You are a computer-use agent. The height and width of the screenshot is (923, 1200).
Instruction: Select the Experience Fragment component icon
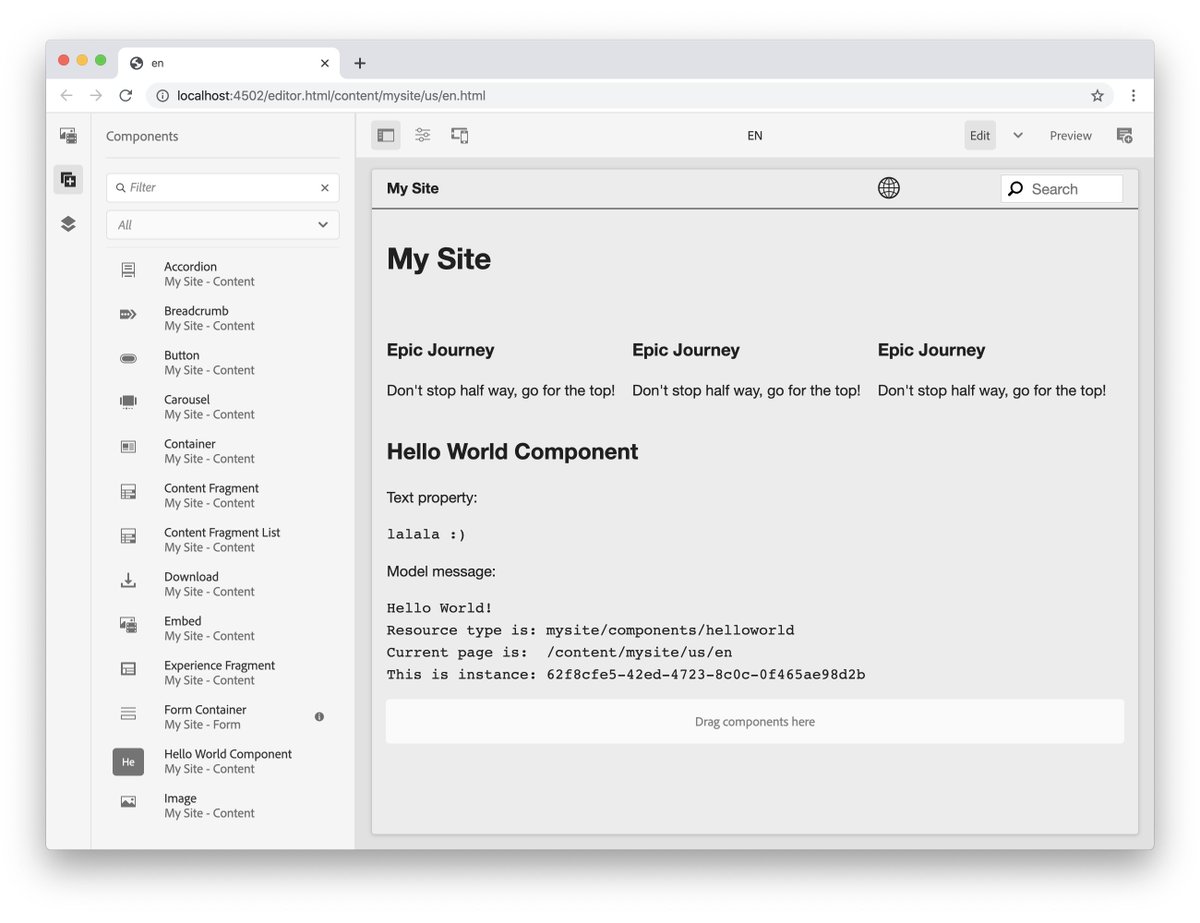pyautogui.click(x=128, y=668)
